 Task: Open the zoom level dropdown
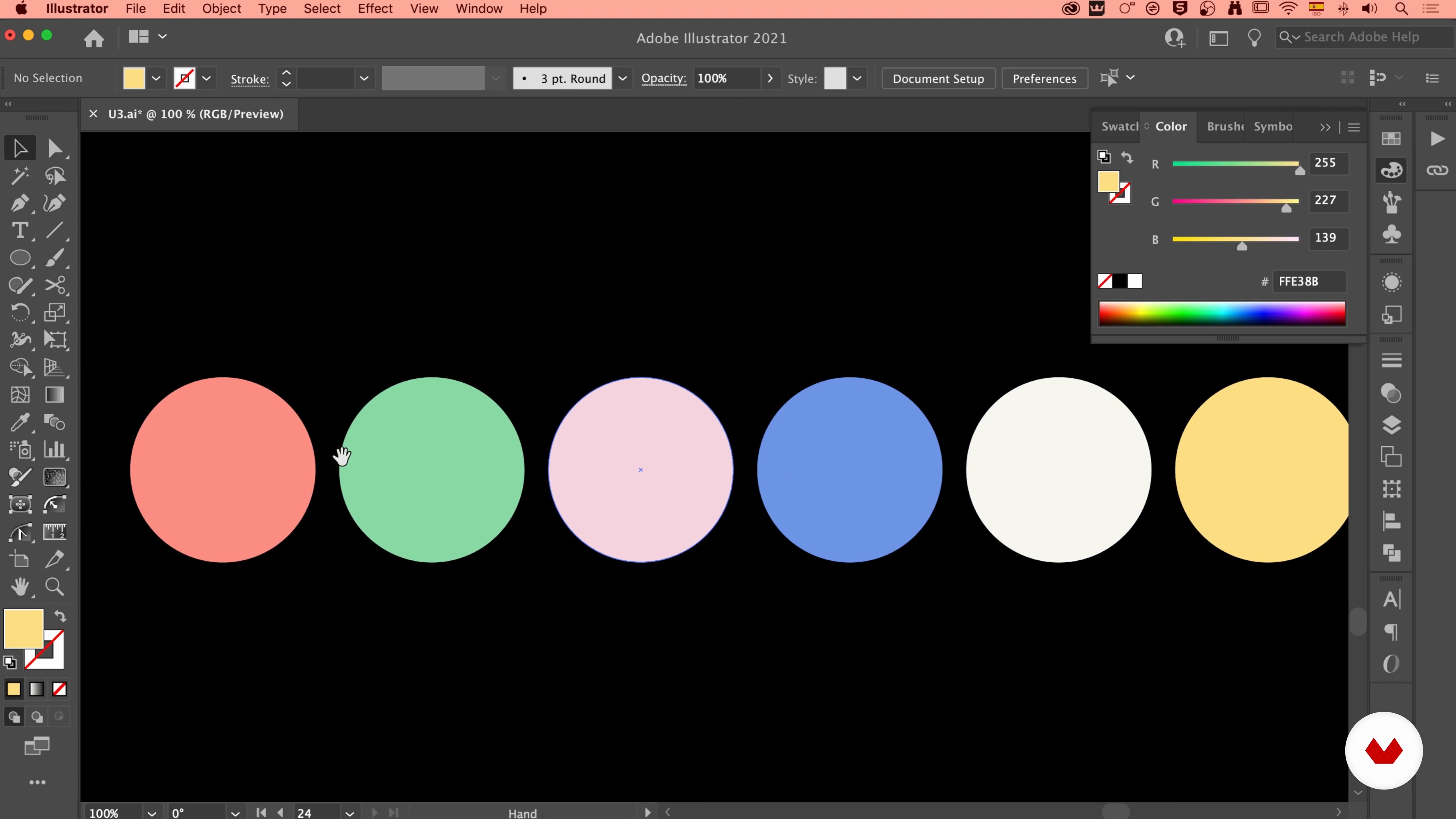[x=152, y=813]
